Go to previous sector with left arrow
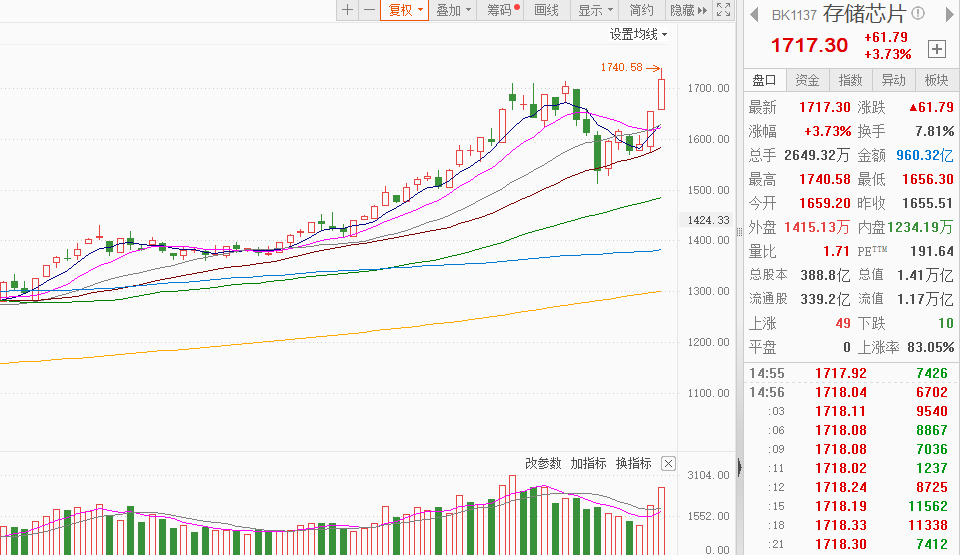The image size is (960, 555). coord(753,14)
